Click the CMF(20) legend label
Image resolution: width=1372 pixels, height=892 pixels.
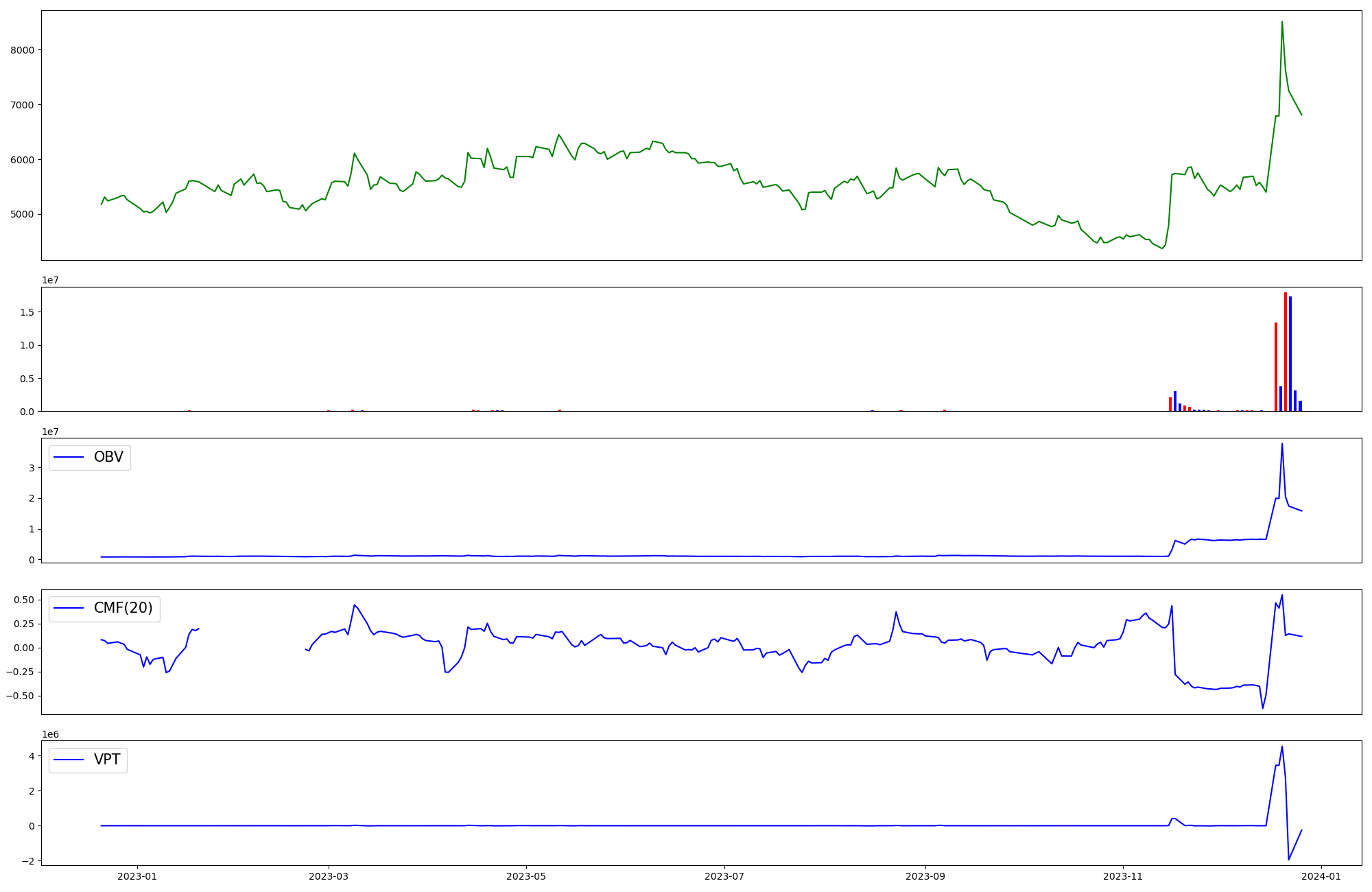[123, 609]
